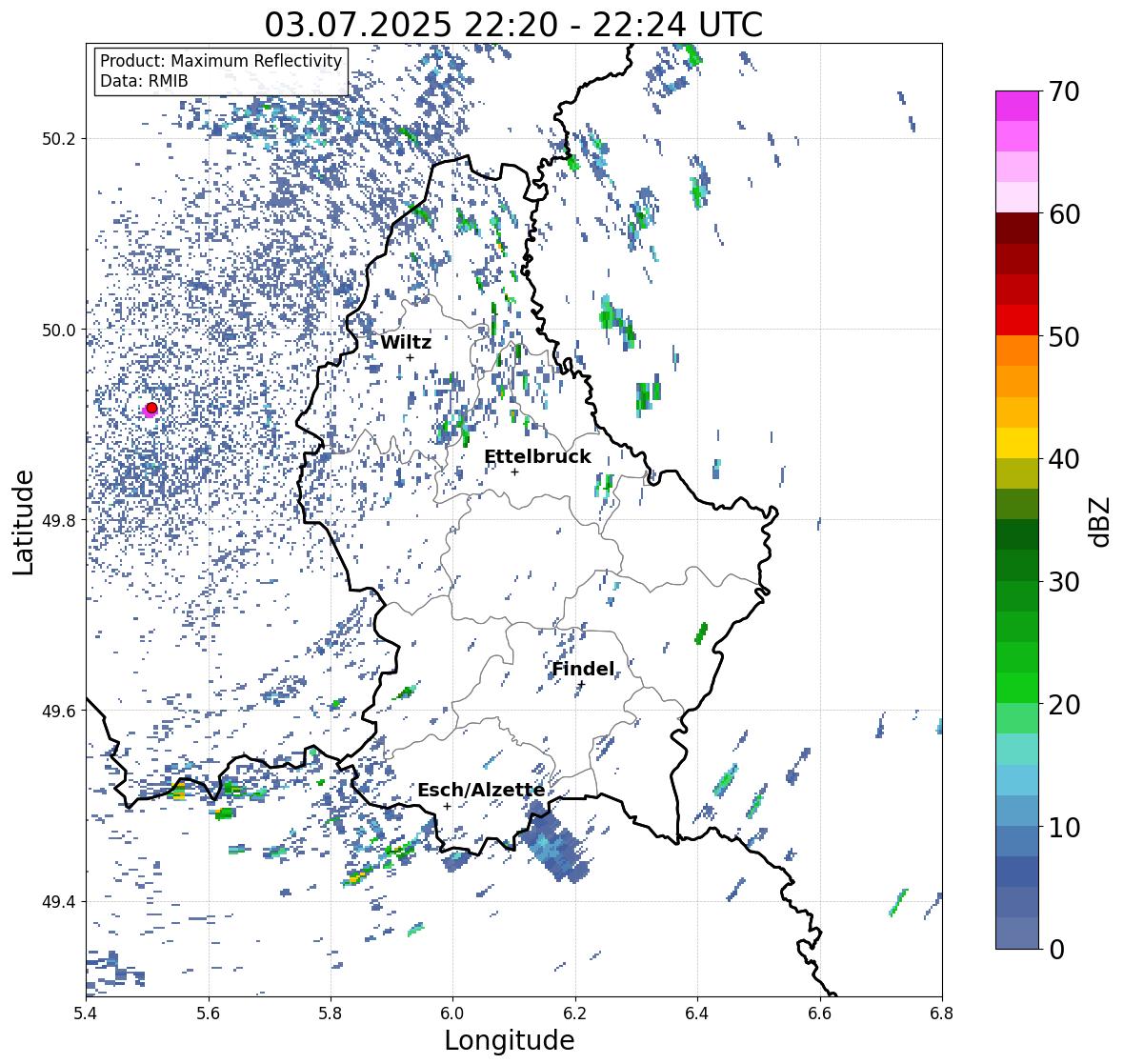Click the yellow colorbar swatch above 40
The height and width of the screenshot is (1064, 1123).
coord(1017,443)
